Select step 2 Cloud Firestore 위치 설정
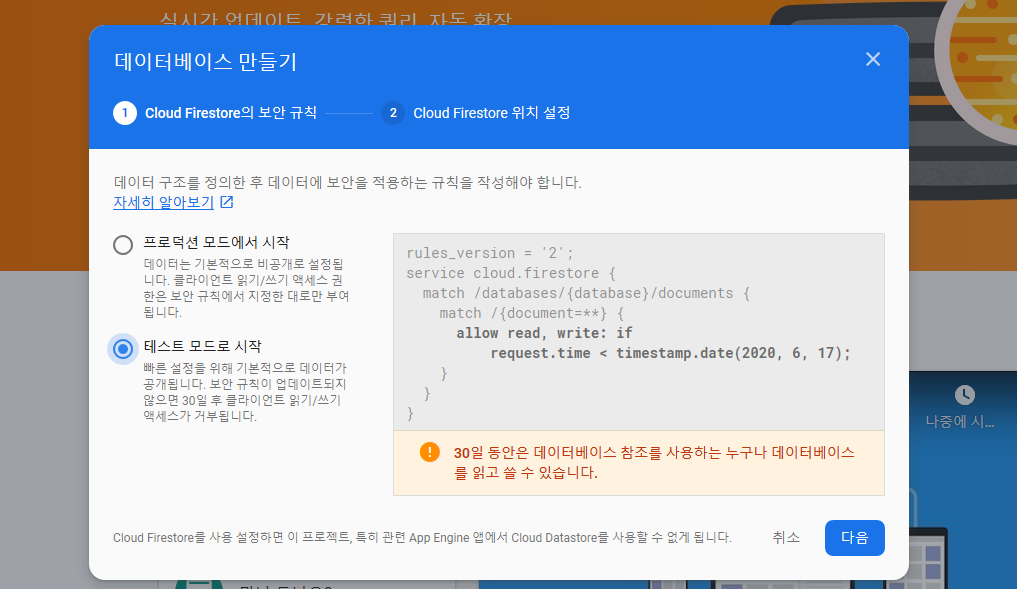 click(475, 113)
